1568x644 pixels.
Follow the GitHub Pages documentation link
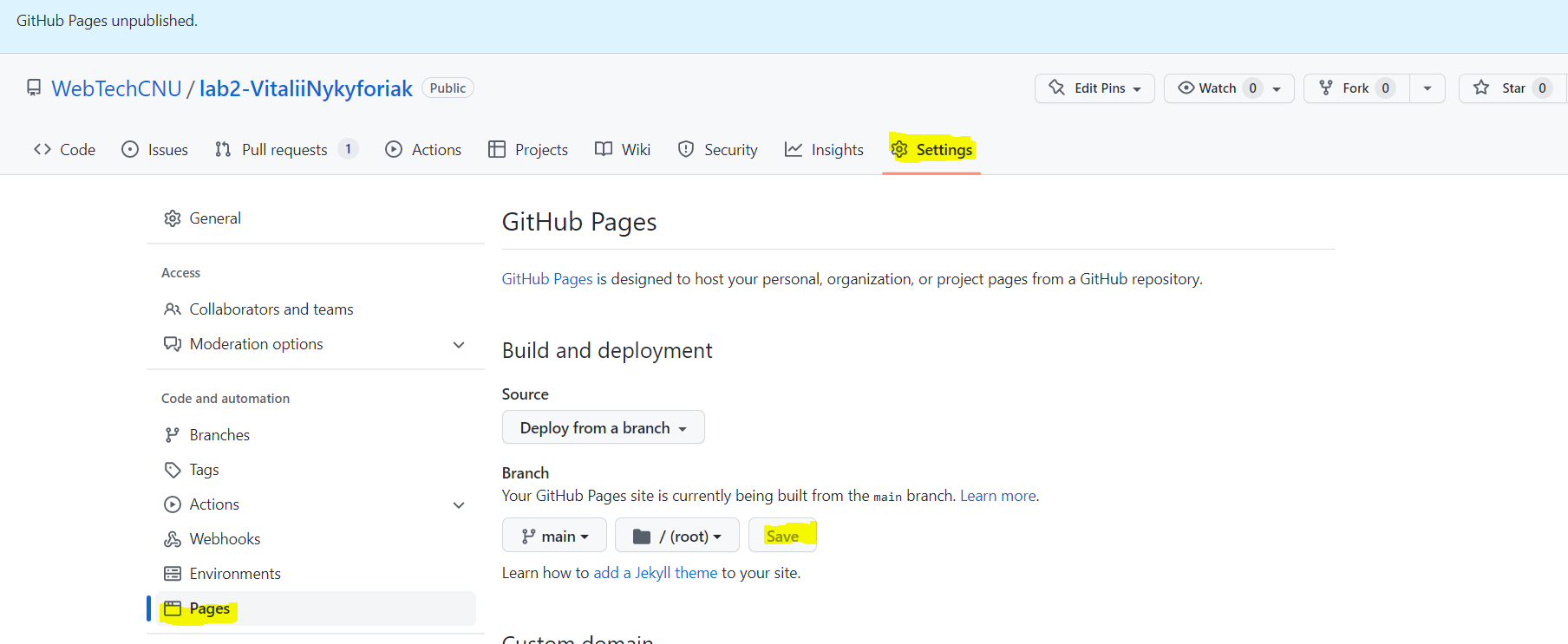coord(547,279)
